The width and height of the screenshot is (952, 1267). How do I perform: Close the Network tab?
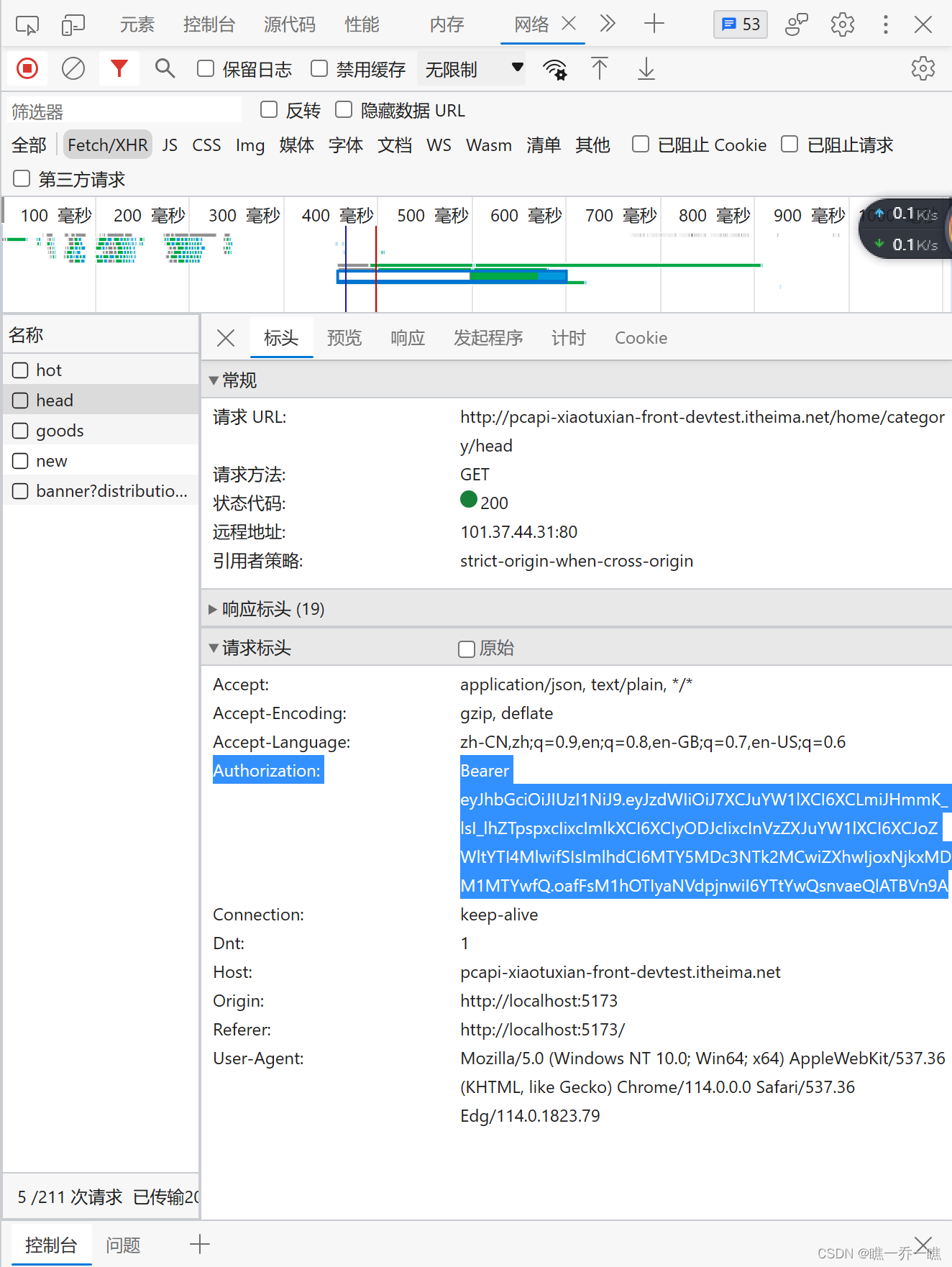569,24
